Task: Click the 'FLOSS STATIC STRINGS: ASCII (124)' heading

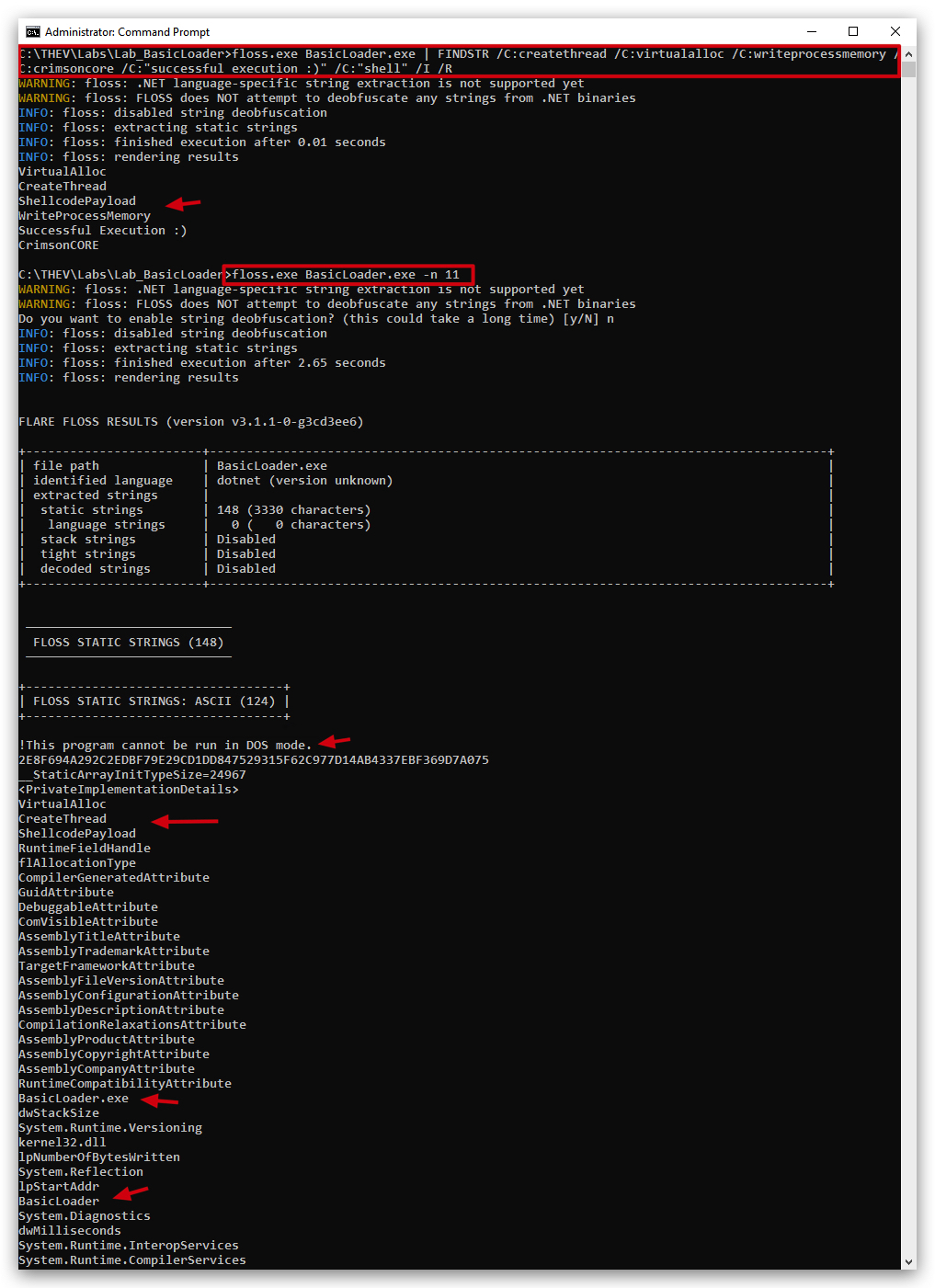Action: click(x=154, y=701)
